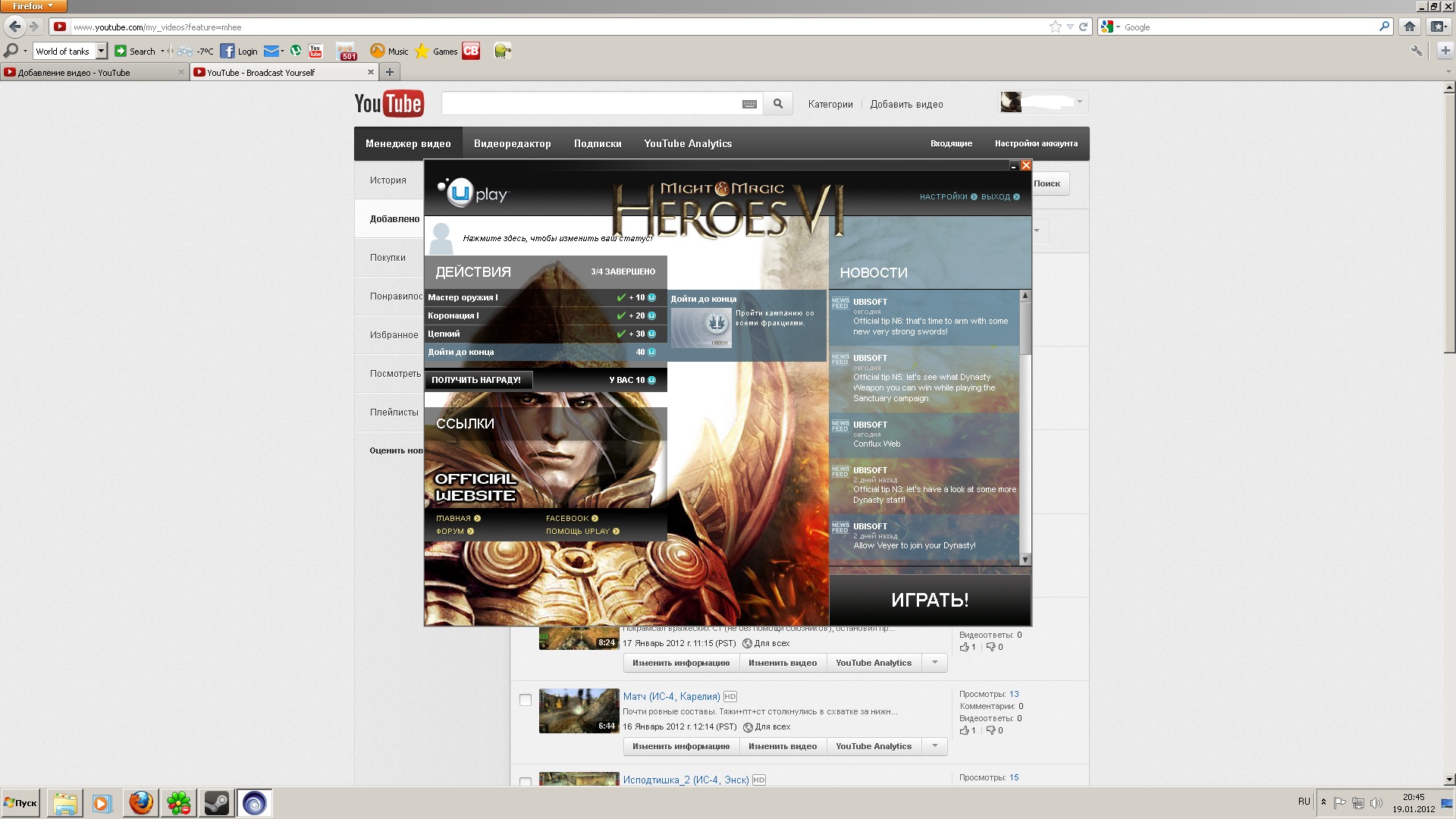This screenshot has width=1456, height=819.
Task: Click the Music toolbar bookmark icon
Action: [377, 51]
